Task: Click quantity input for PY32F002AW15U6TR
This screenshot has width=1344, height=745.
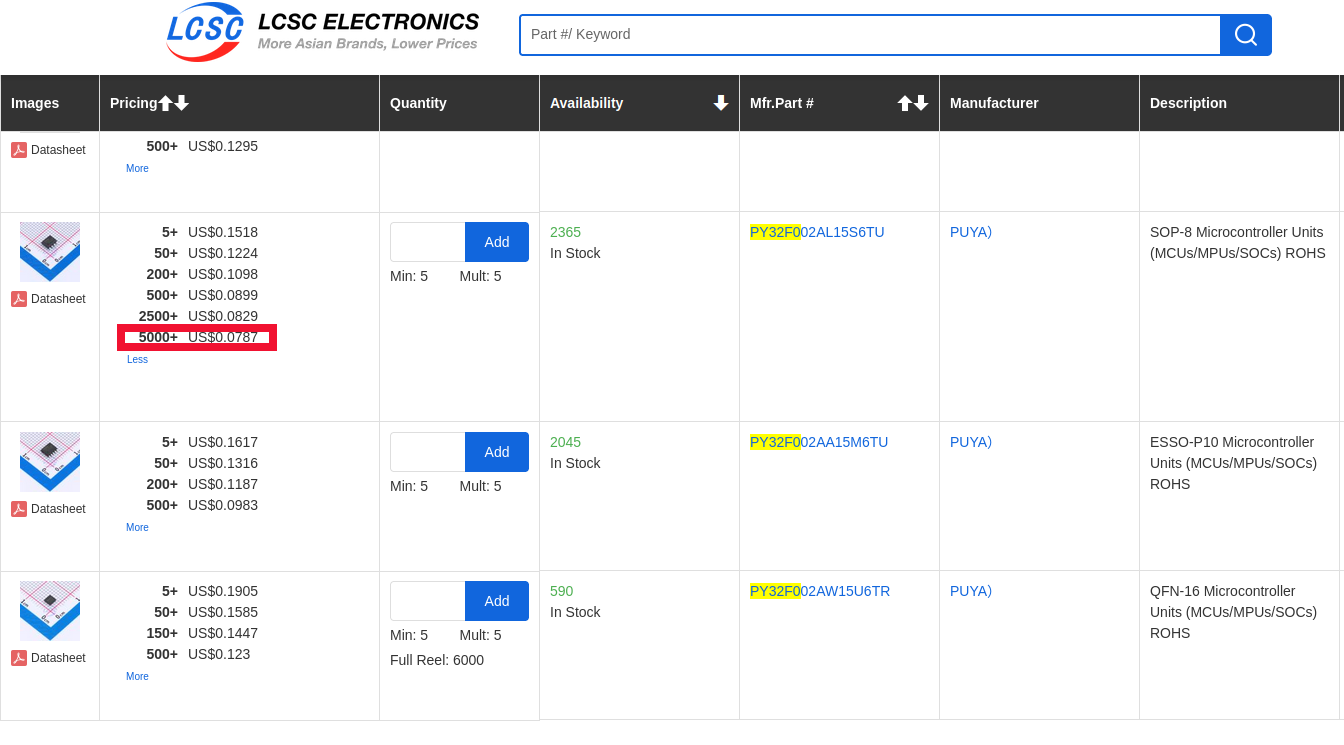Action: tap(428, 601)
